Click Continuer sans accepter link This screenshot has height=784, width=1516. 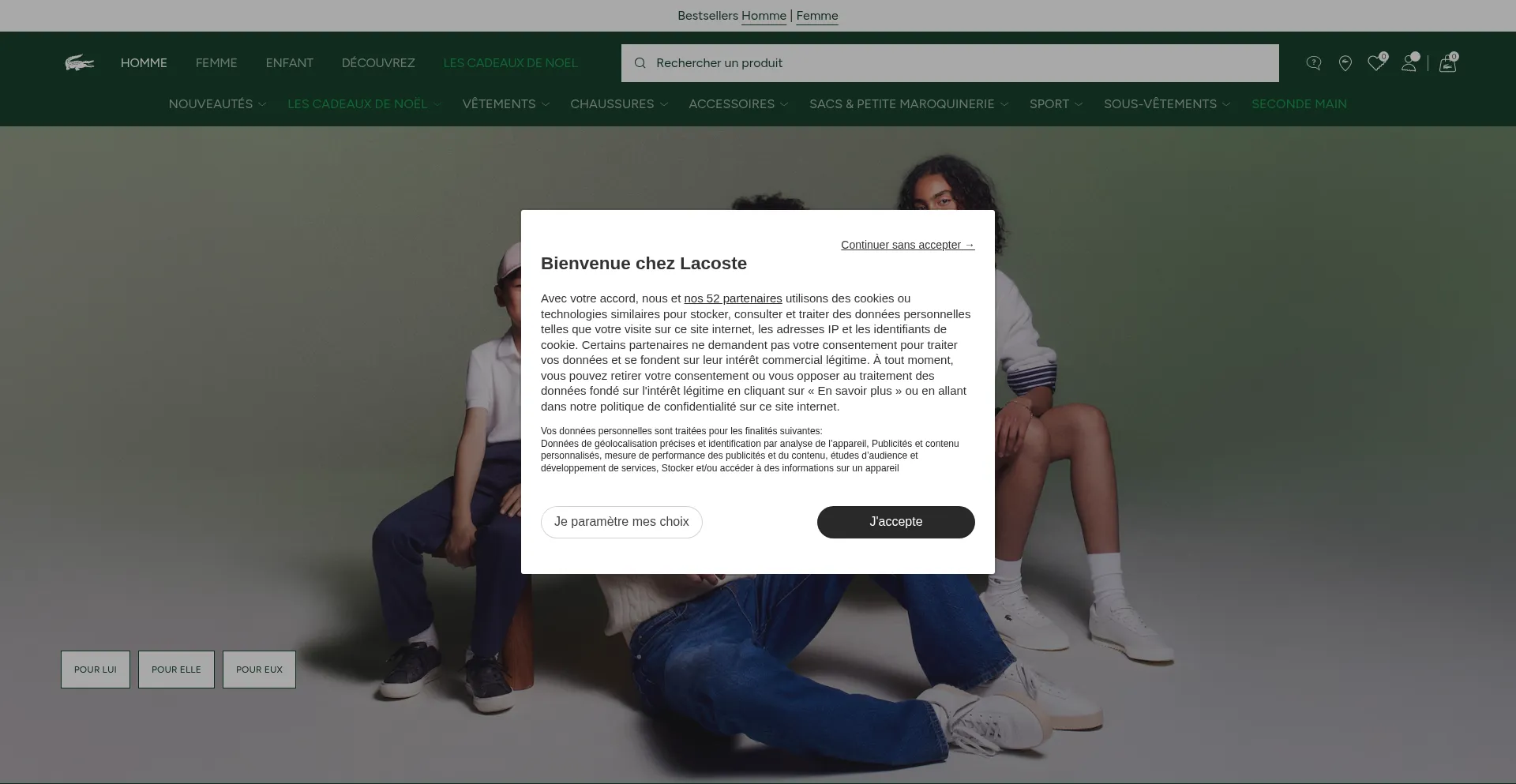pyautogui.click(x=907, y=245)
